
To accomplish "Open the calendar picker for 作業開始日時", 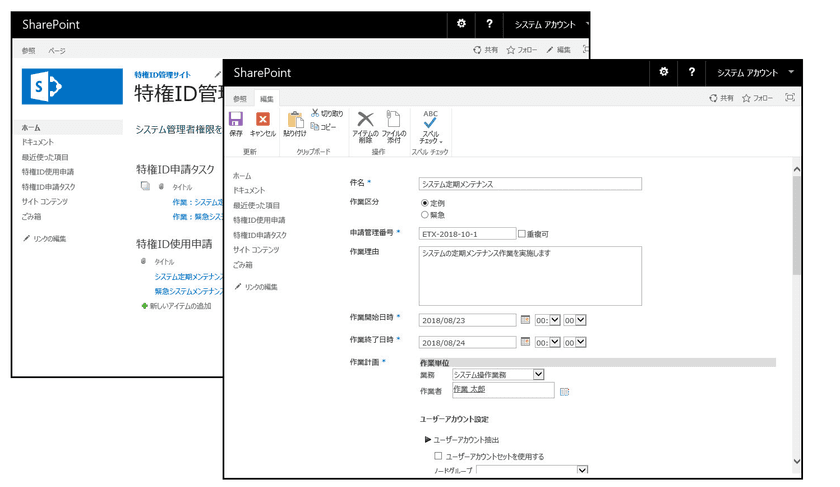I will coord(526,319).
